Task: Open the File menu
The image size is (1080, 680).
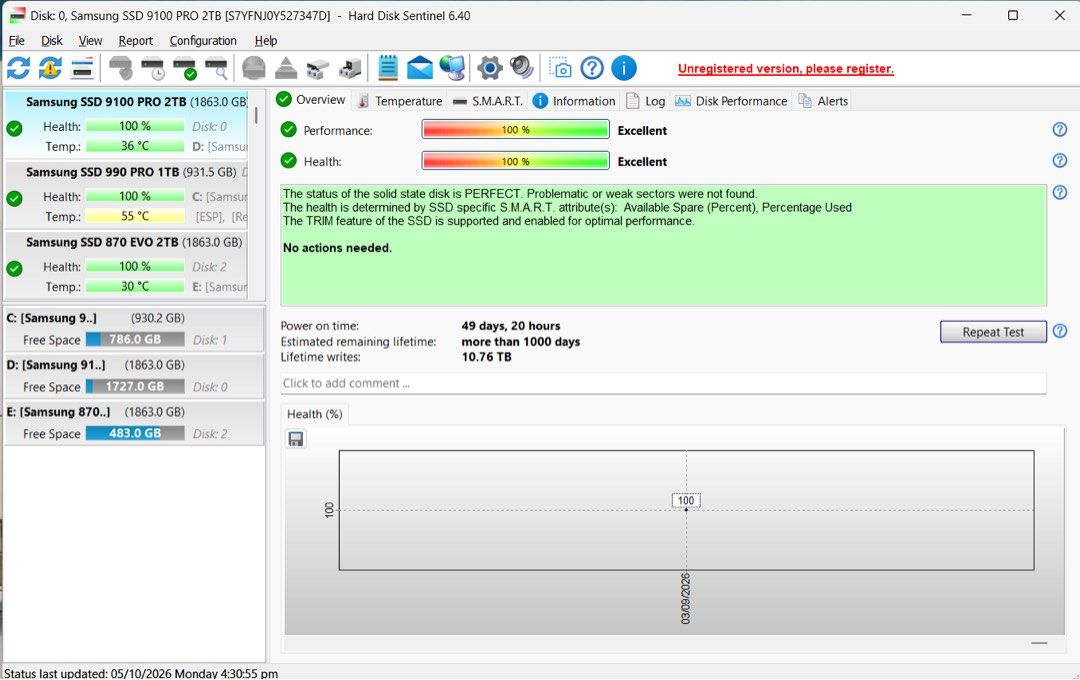Action: 17,41
